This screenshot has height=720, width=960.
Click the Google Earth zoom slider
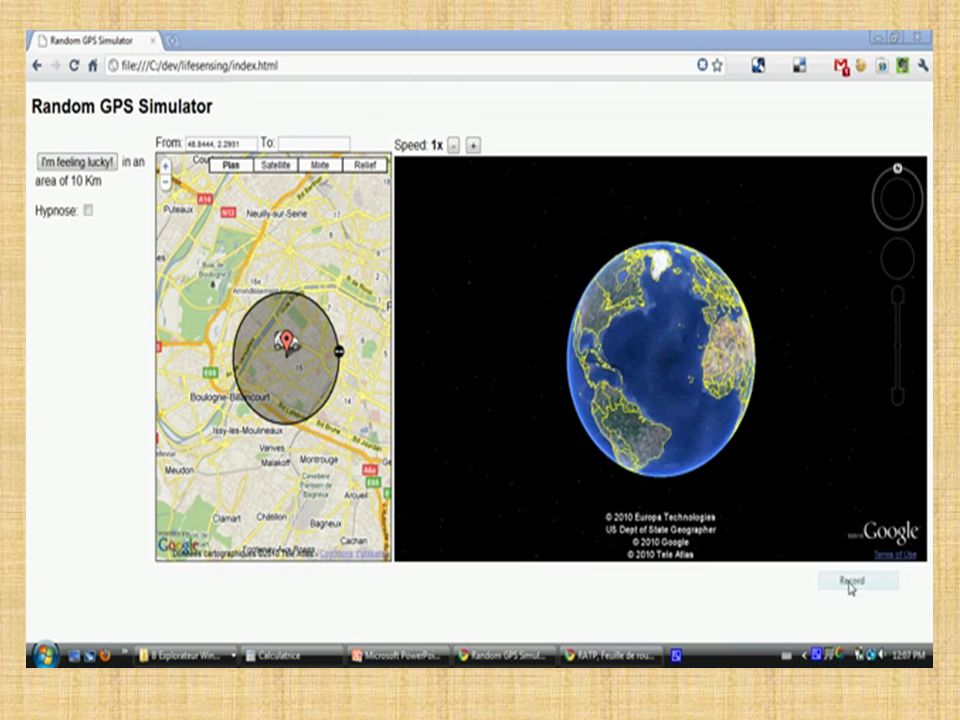[898, 346]
